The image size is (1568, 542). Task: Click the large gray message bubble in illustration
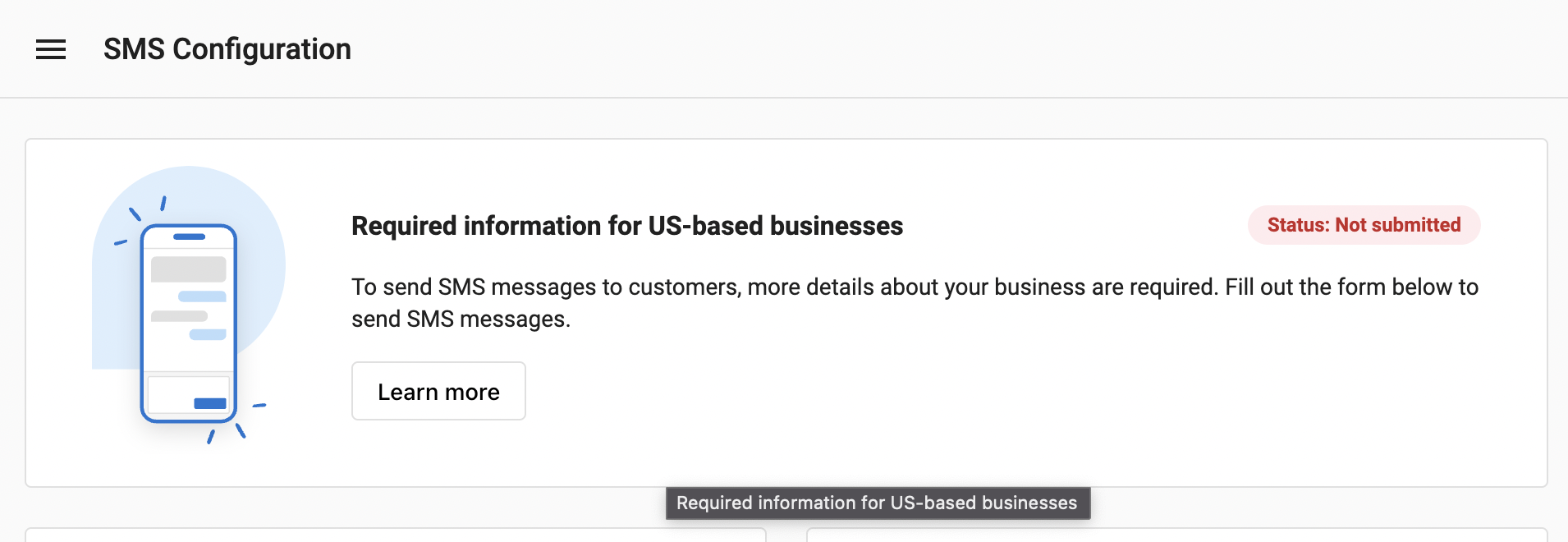[x=189, y=269]
